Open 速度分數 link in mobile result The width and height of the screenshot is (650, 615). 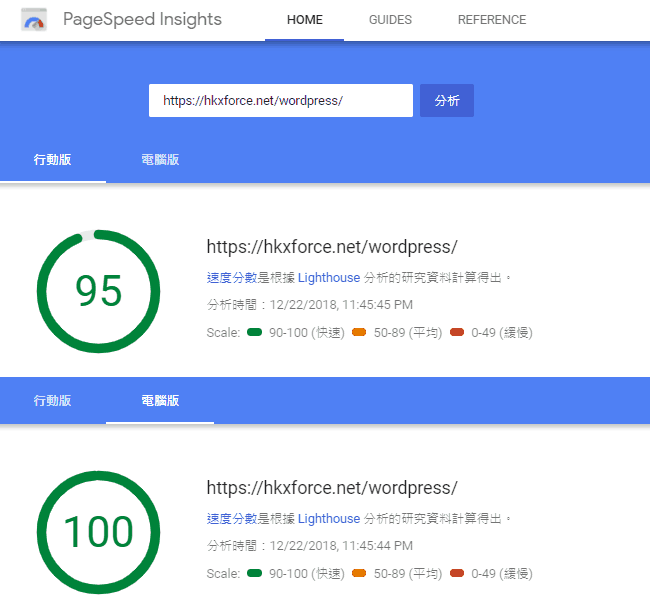click(232, 278)
